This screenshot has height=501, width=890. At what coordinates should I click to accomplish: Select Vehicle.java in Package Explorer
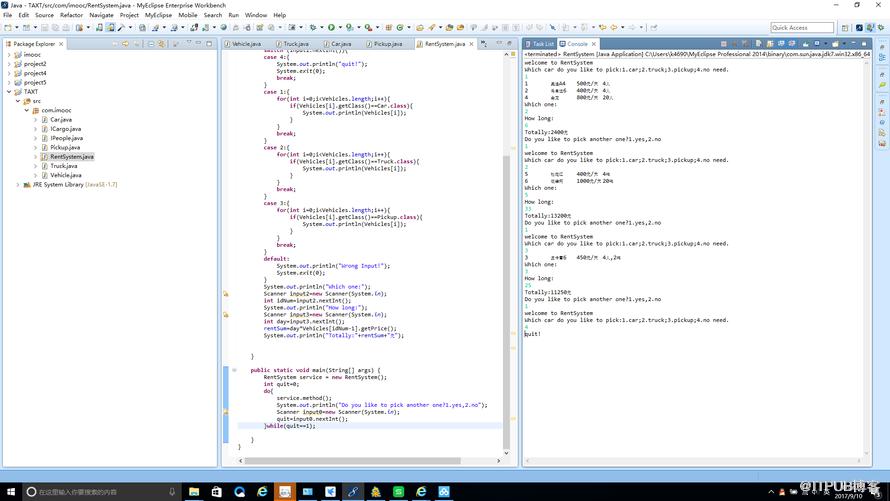pos(66,175)
